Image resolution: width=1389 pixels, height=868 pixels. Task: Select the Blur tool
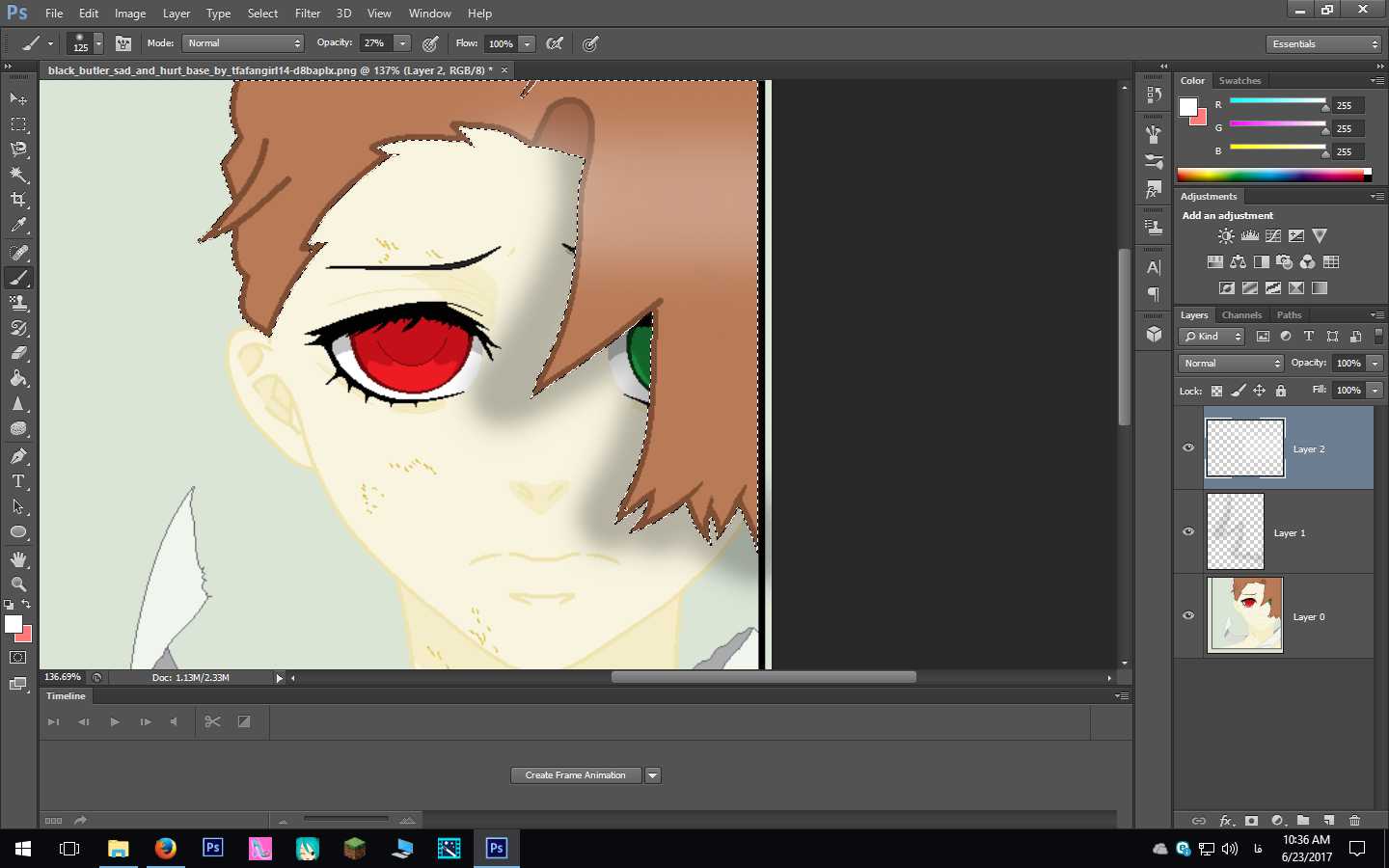point(18,404)
